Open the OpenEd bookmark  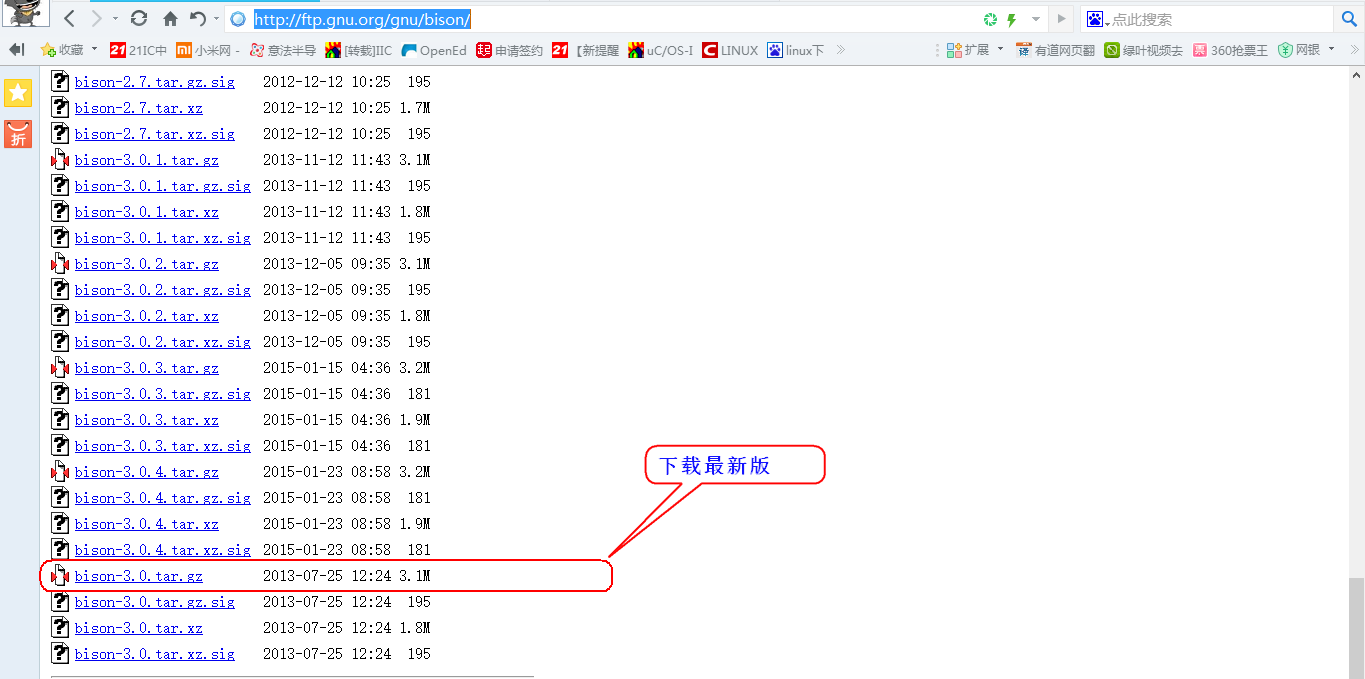click(434, 50)
